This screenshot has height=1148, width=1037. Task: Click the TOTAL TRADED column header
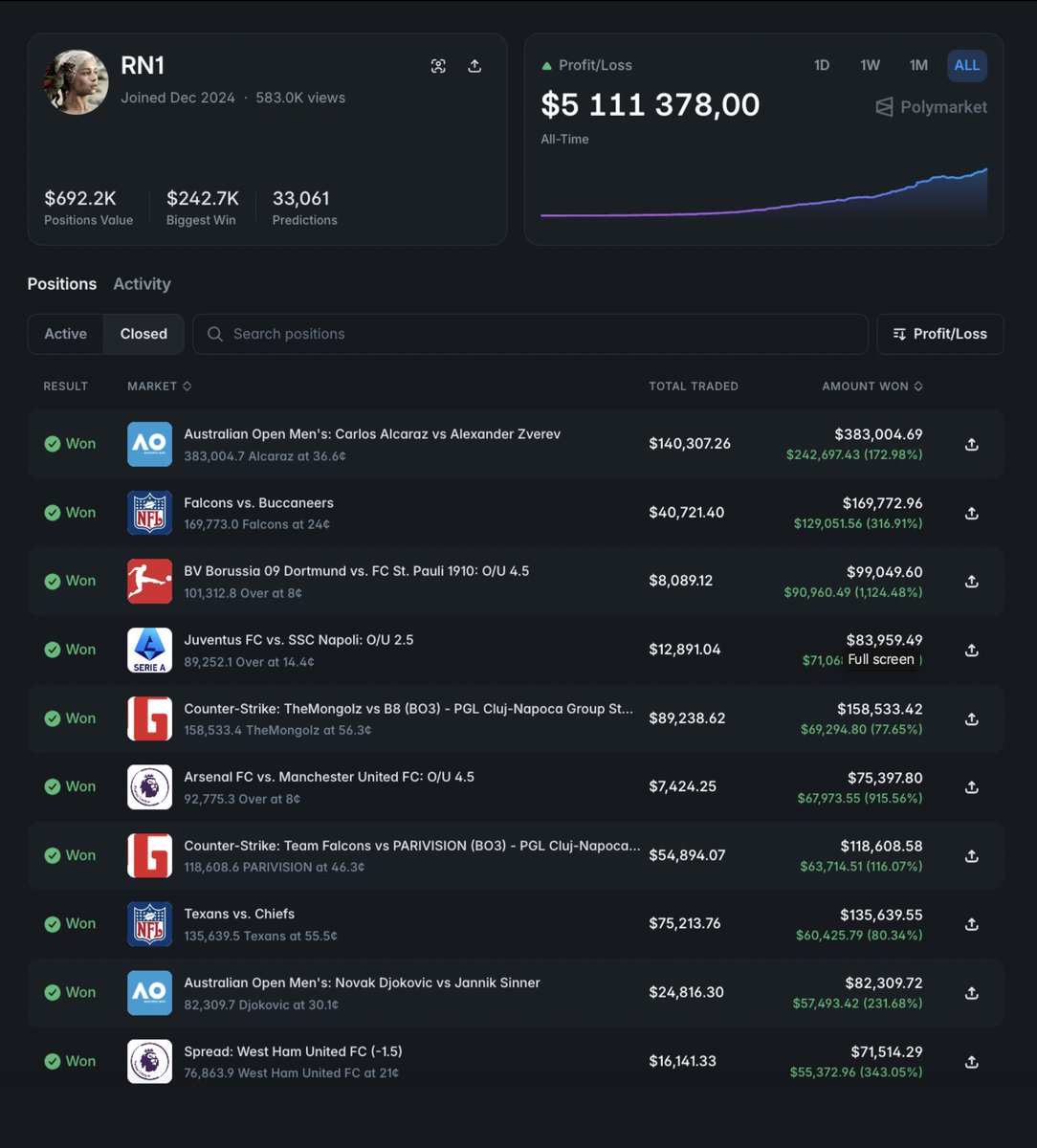click(694, 386)
